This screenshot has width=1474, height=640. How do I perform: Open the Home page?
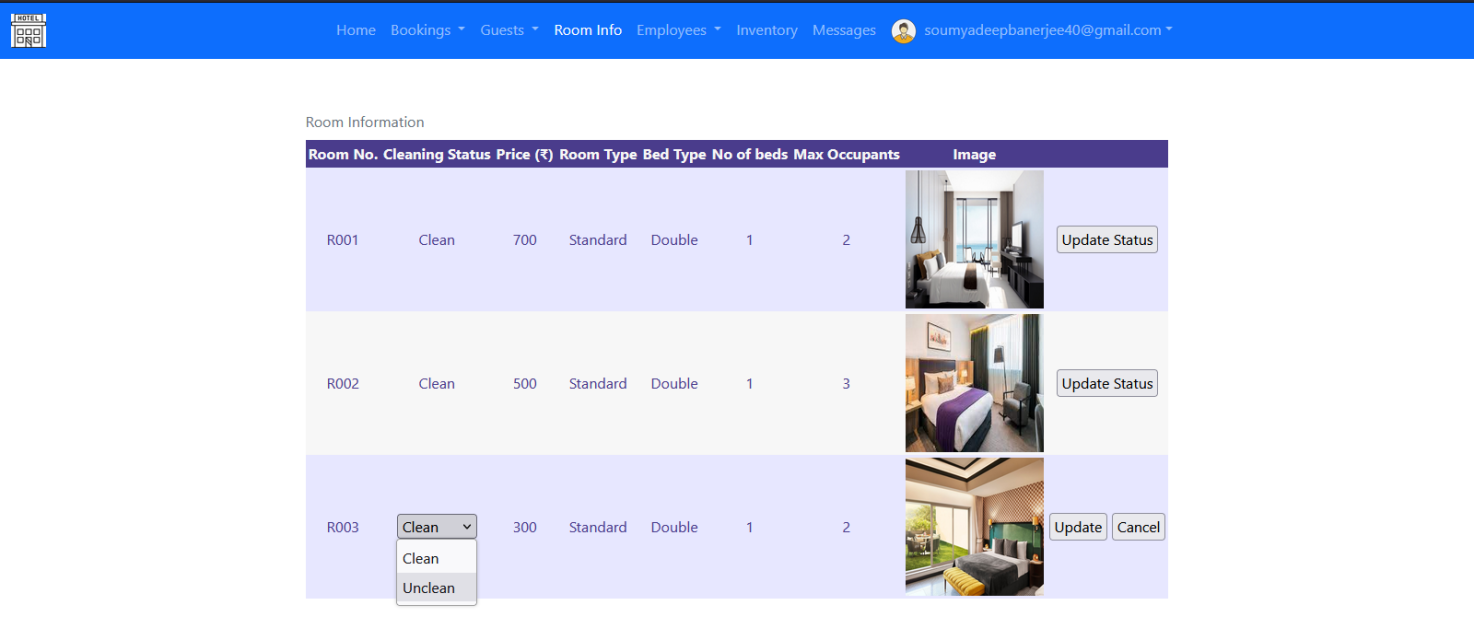pyautogui.click(x=356, y=30)
